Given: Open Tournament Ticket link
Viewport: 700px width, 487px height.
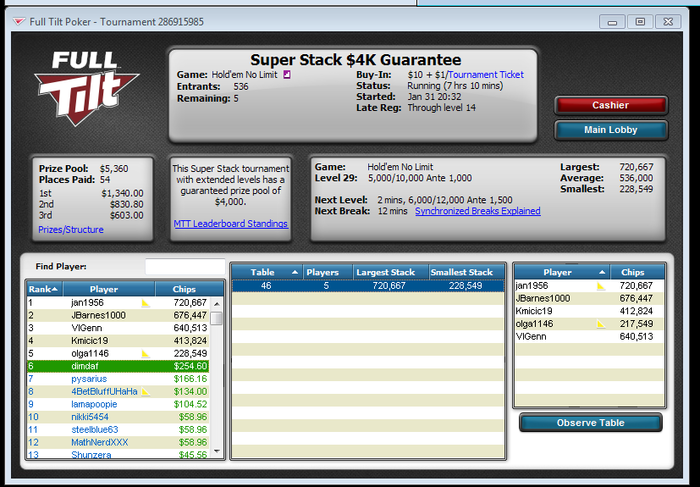Looking at the screenshot, I should 486,75.
